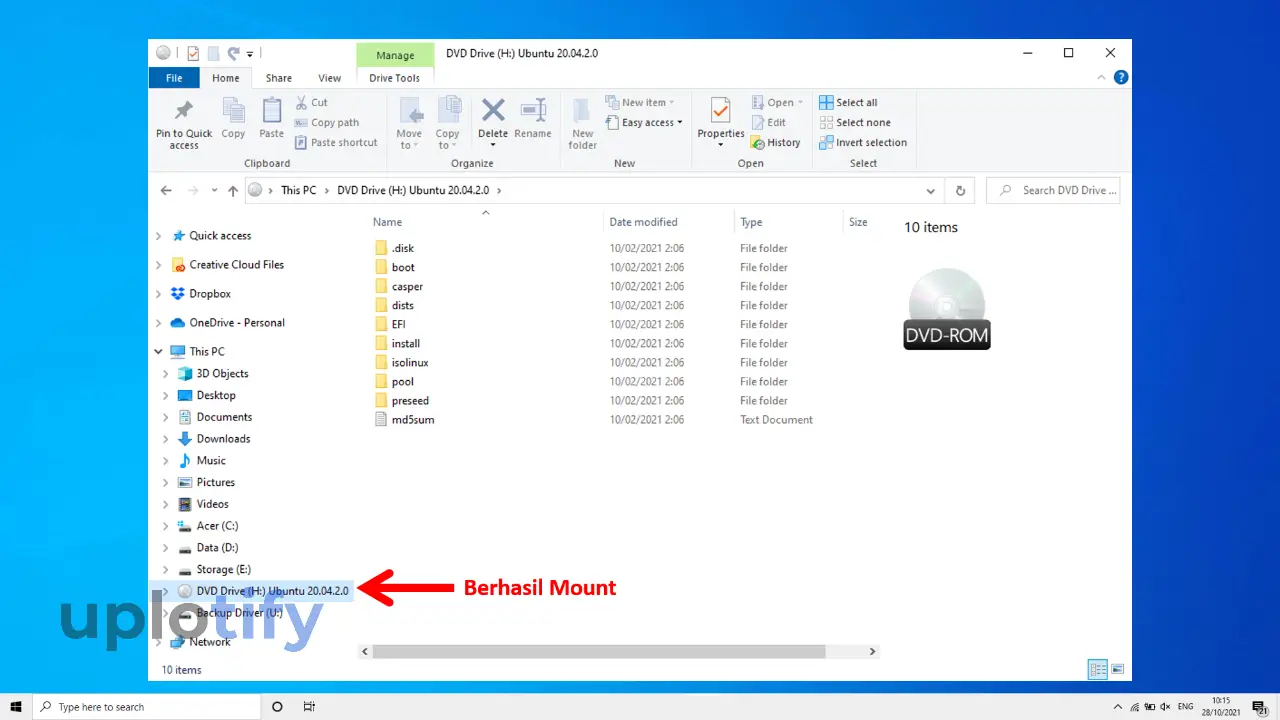
Task: Open the New item dropdown
Action: click(640, 102)
